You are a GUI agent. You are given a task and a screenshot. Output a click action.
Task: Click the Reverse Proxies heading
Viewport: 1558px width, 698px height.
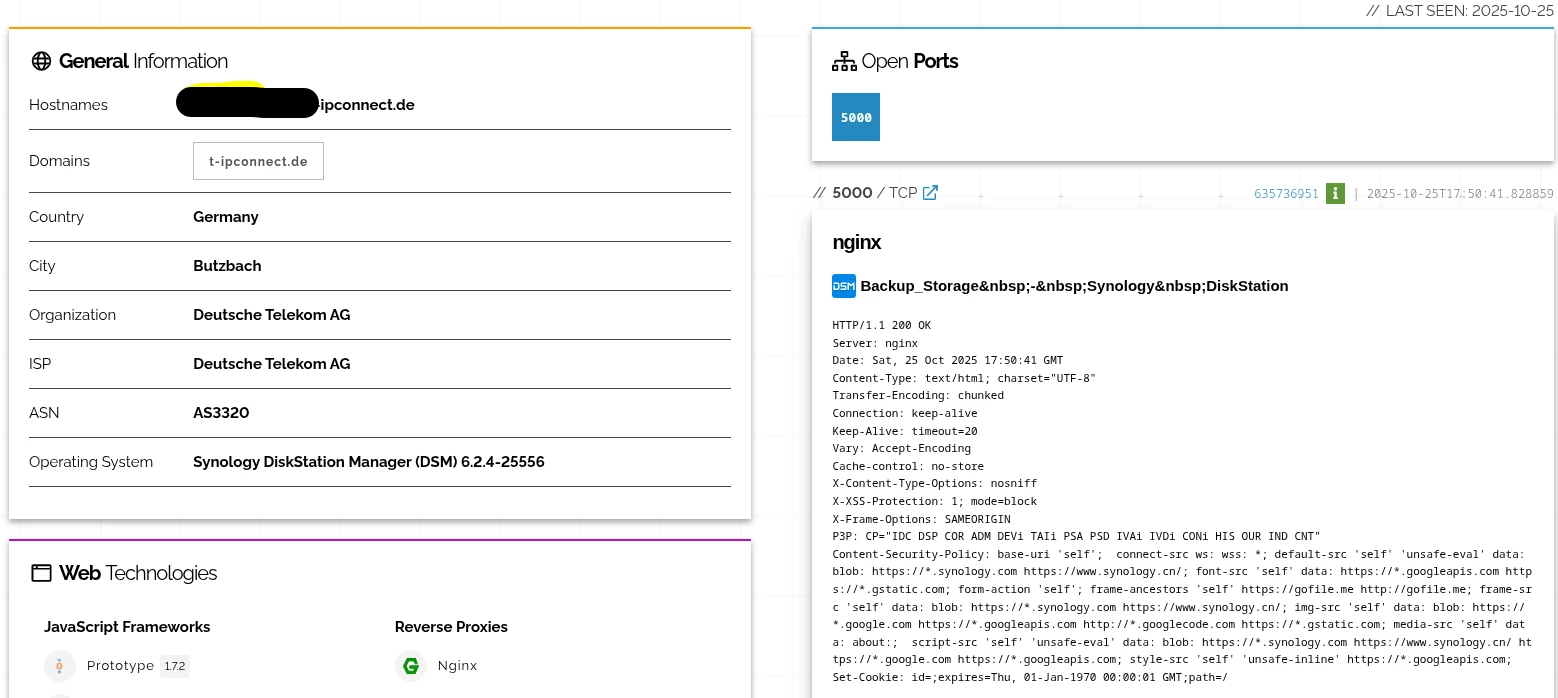pos(451,627)
